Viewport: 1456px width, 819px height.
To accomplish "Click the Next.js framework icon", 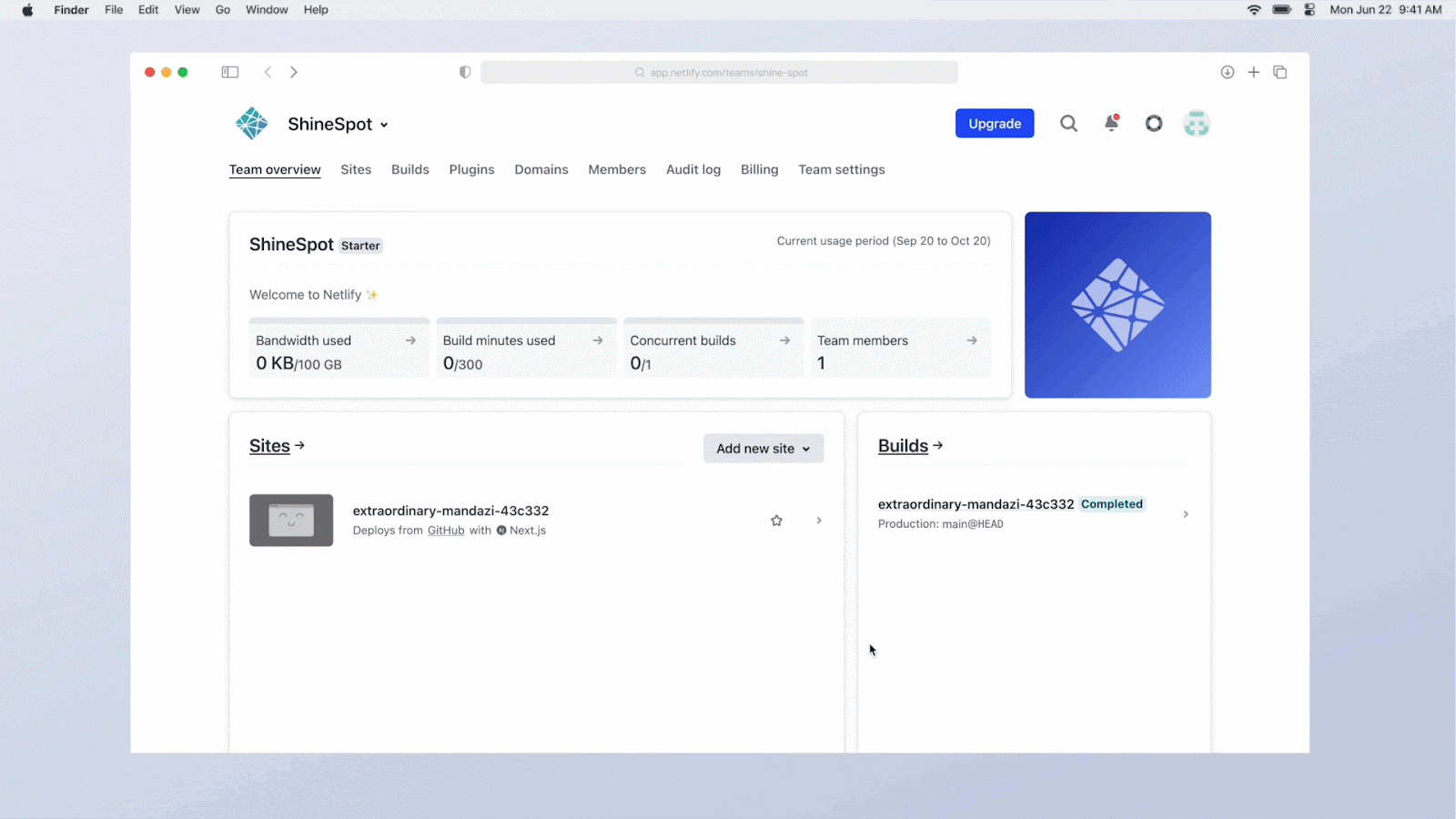I will coord(501,531).
